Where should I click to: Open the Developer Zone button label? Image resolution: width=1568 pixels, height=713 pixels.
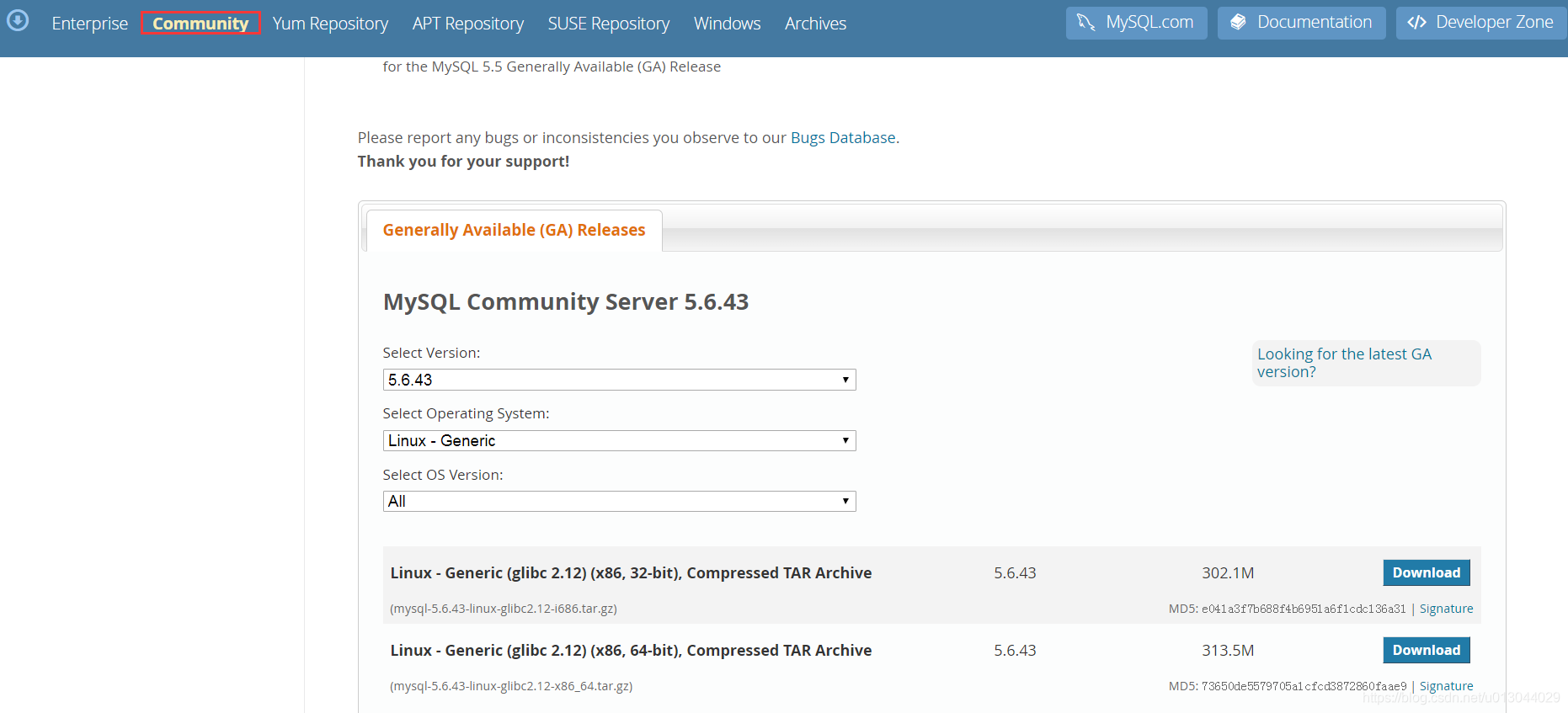1495,23
